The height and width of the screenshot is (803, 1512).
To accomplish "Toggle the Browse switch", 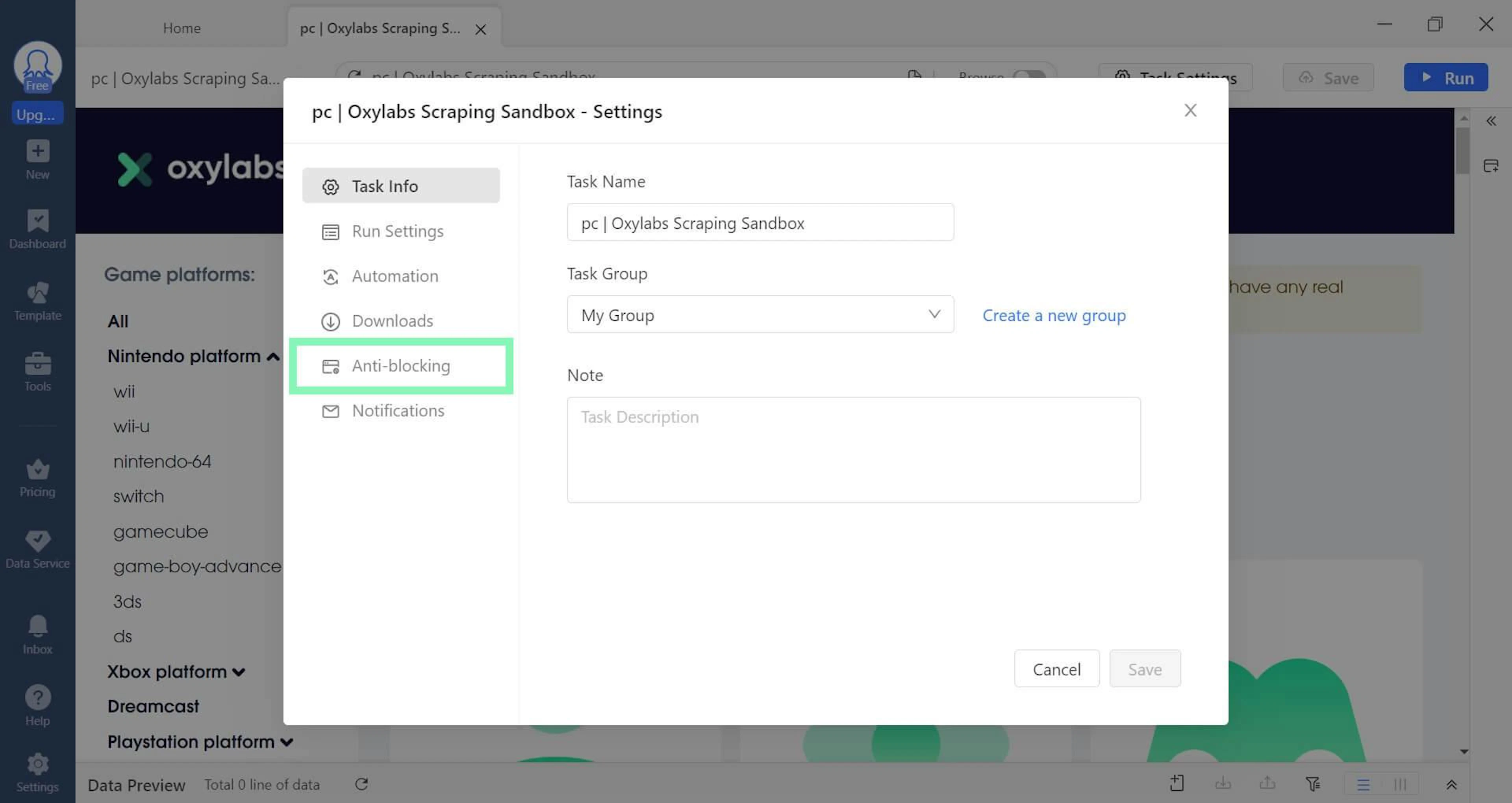I will (1029, 74).
